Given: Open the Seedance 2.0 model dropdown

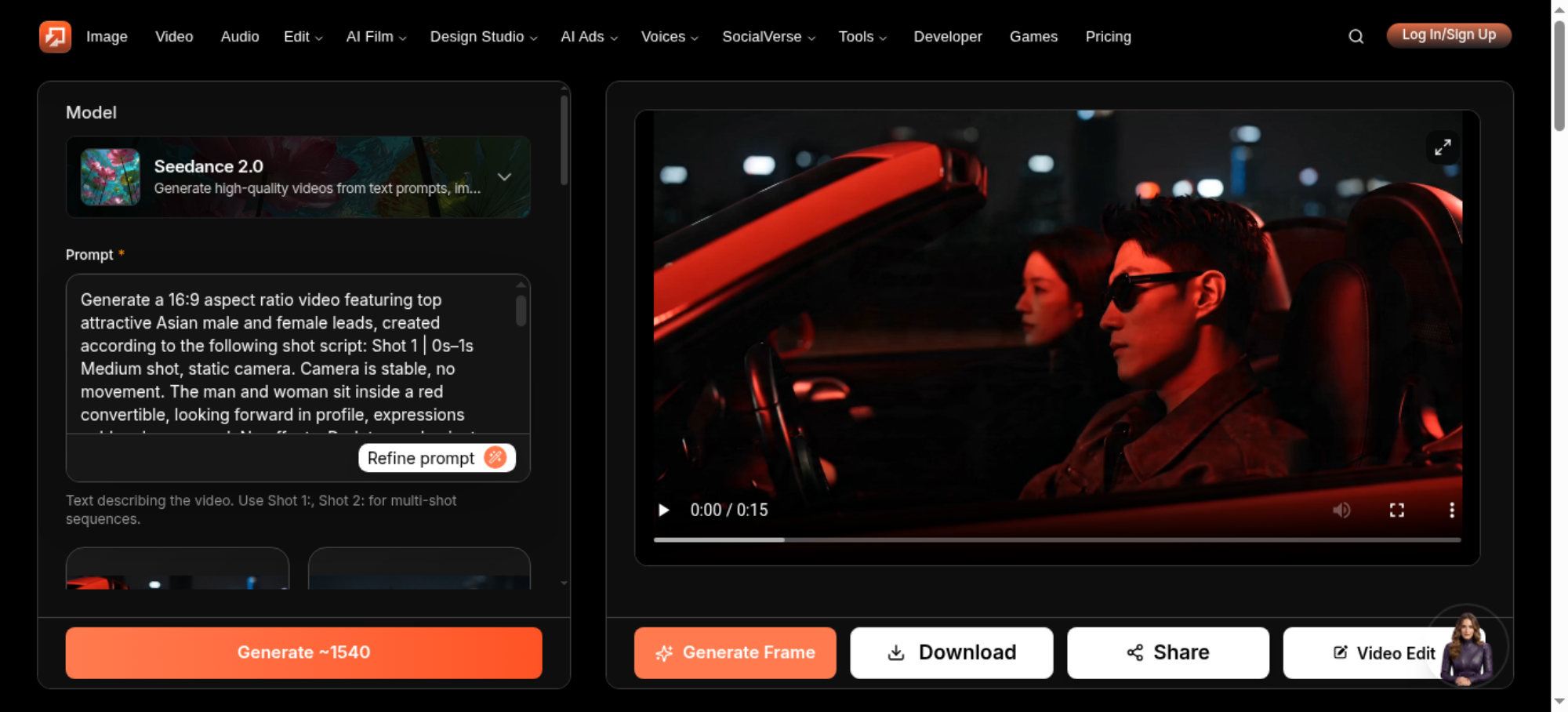Looking at the screenshot, I should pyautogui.click(x=299, y=176).
